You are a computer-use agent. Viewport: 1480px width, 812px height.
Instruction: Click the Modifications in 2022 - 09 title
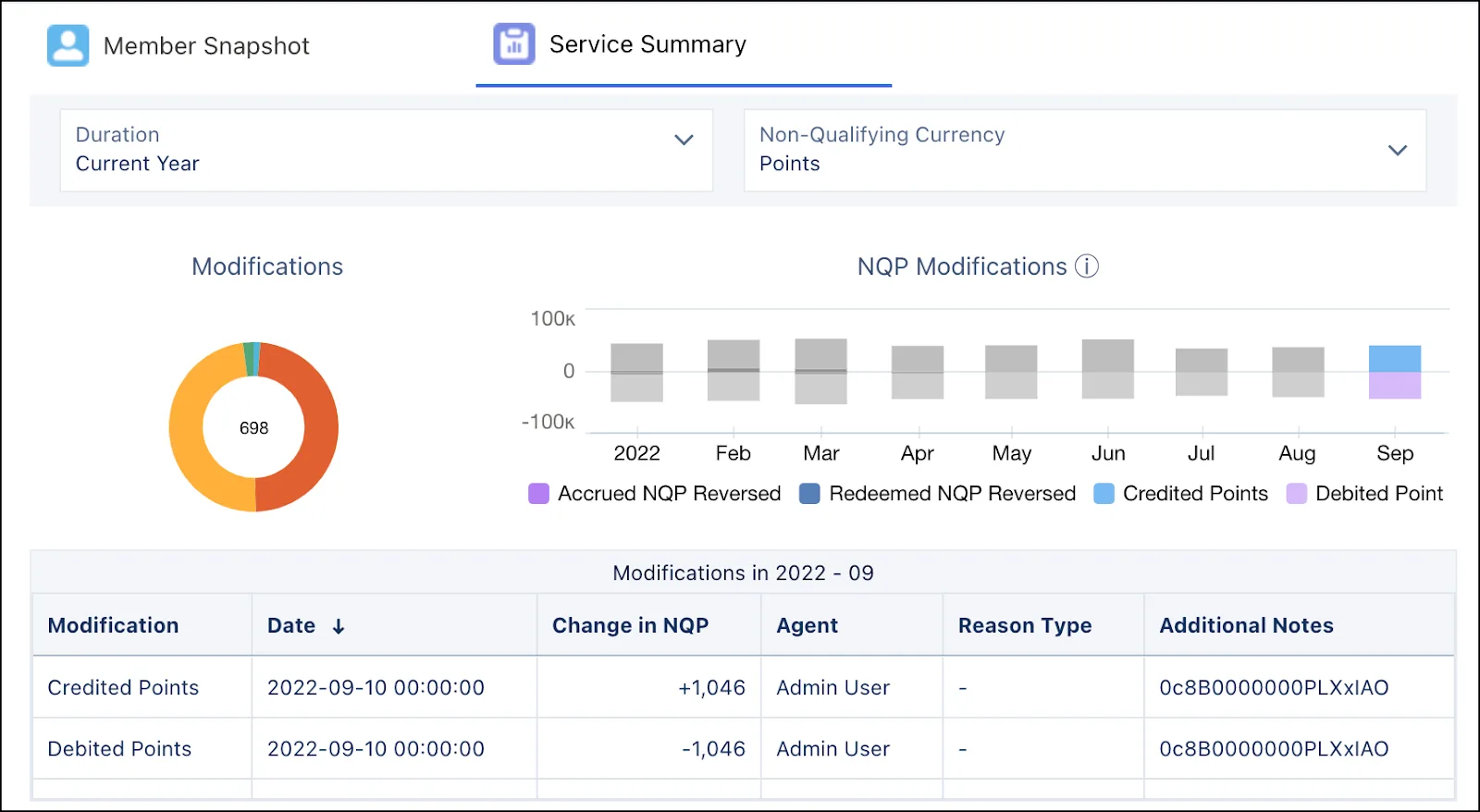(743, 573)
